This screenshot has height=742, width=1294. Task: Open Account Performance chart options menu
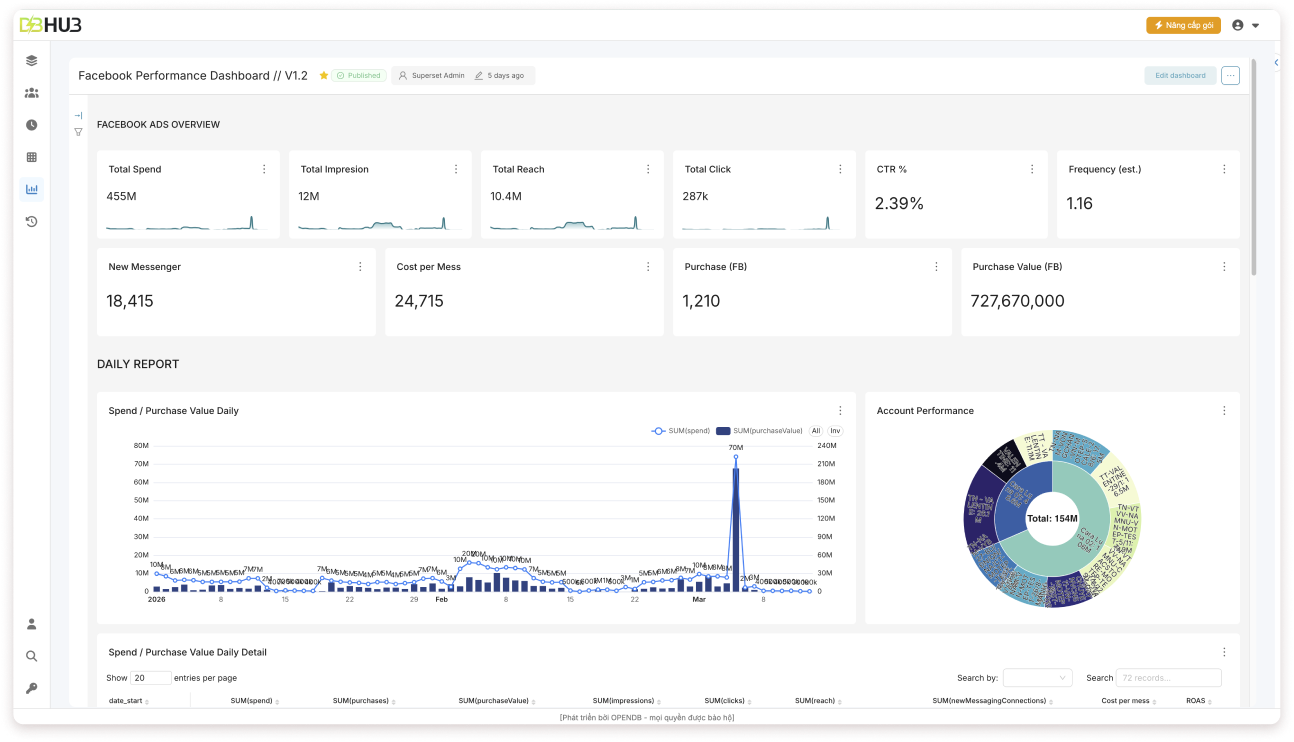(1224, 410)
